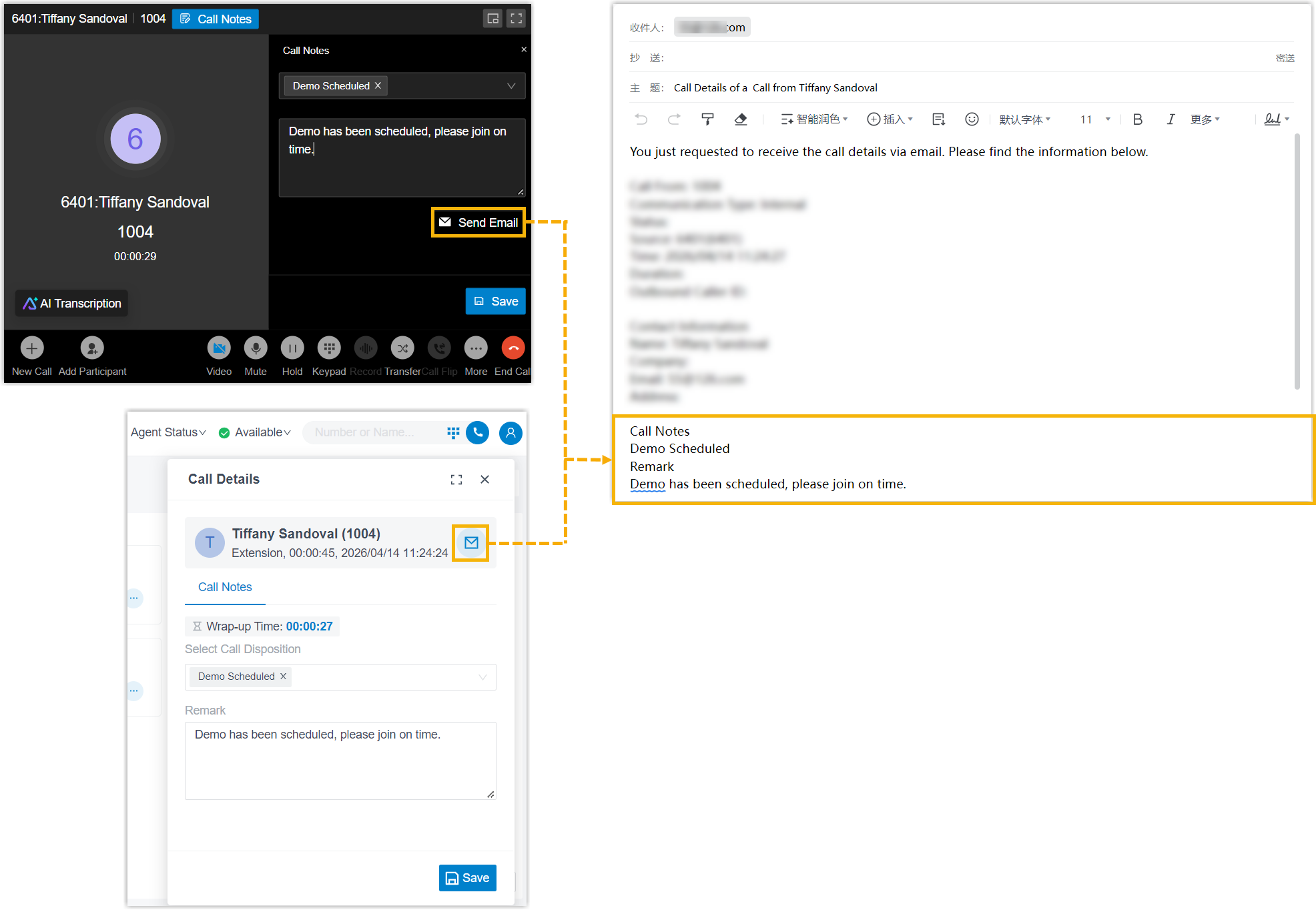This screenshot has height=910, width=1316.
Task: Click the Mute microphone icon
Action: 256,348
